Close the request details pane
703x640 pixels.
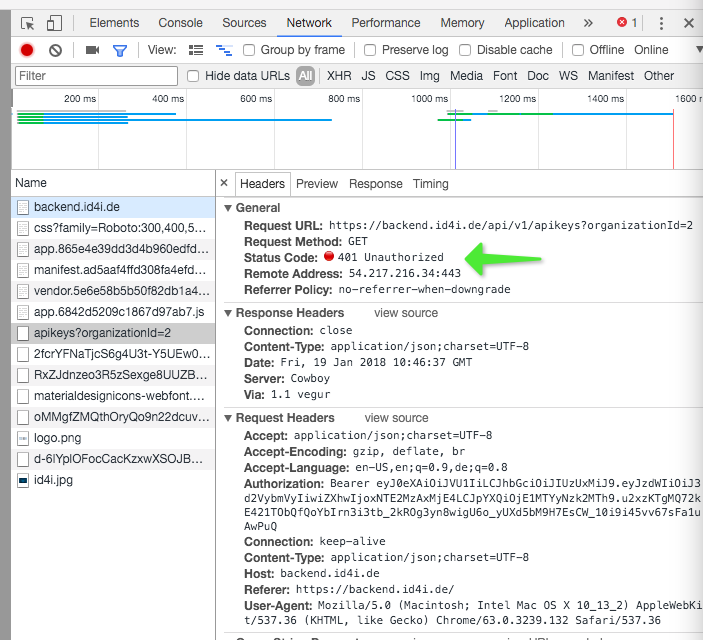pyautogui.click(x=224, y=183)
